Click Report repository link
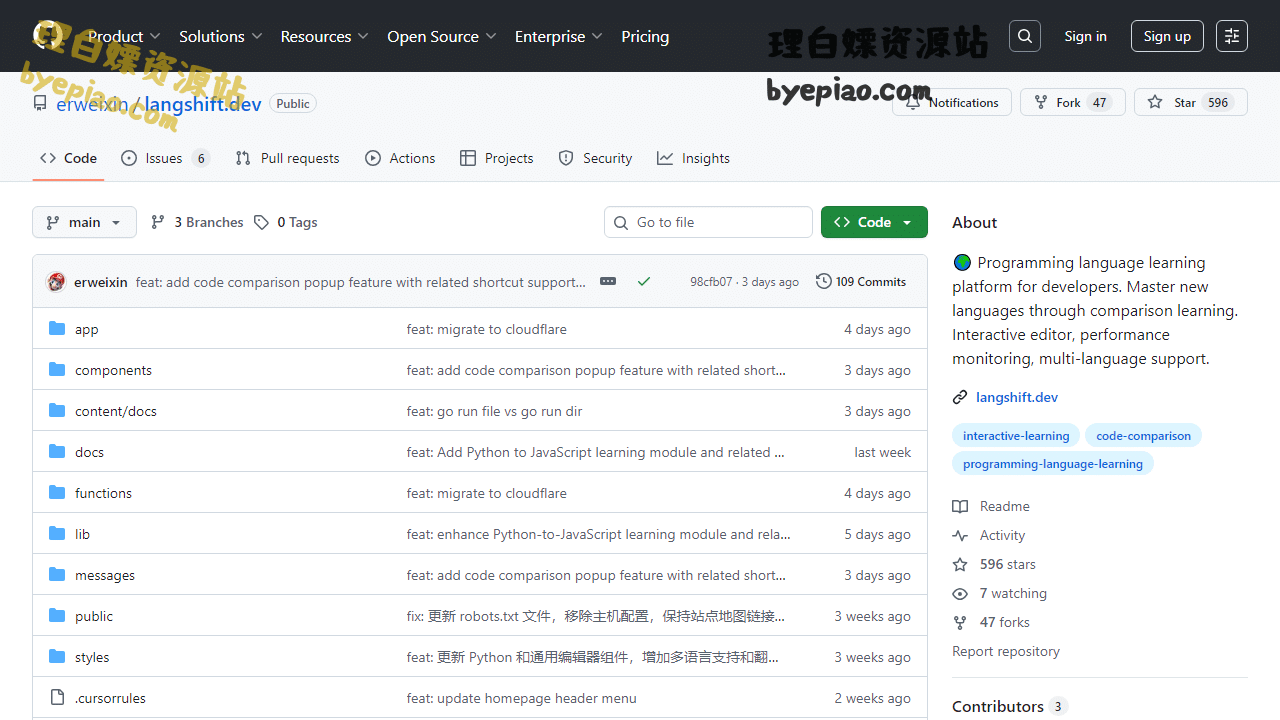1280x720 pixels. tap(1006, 651)
